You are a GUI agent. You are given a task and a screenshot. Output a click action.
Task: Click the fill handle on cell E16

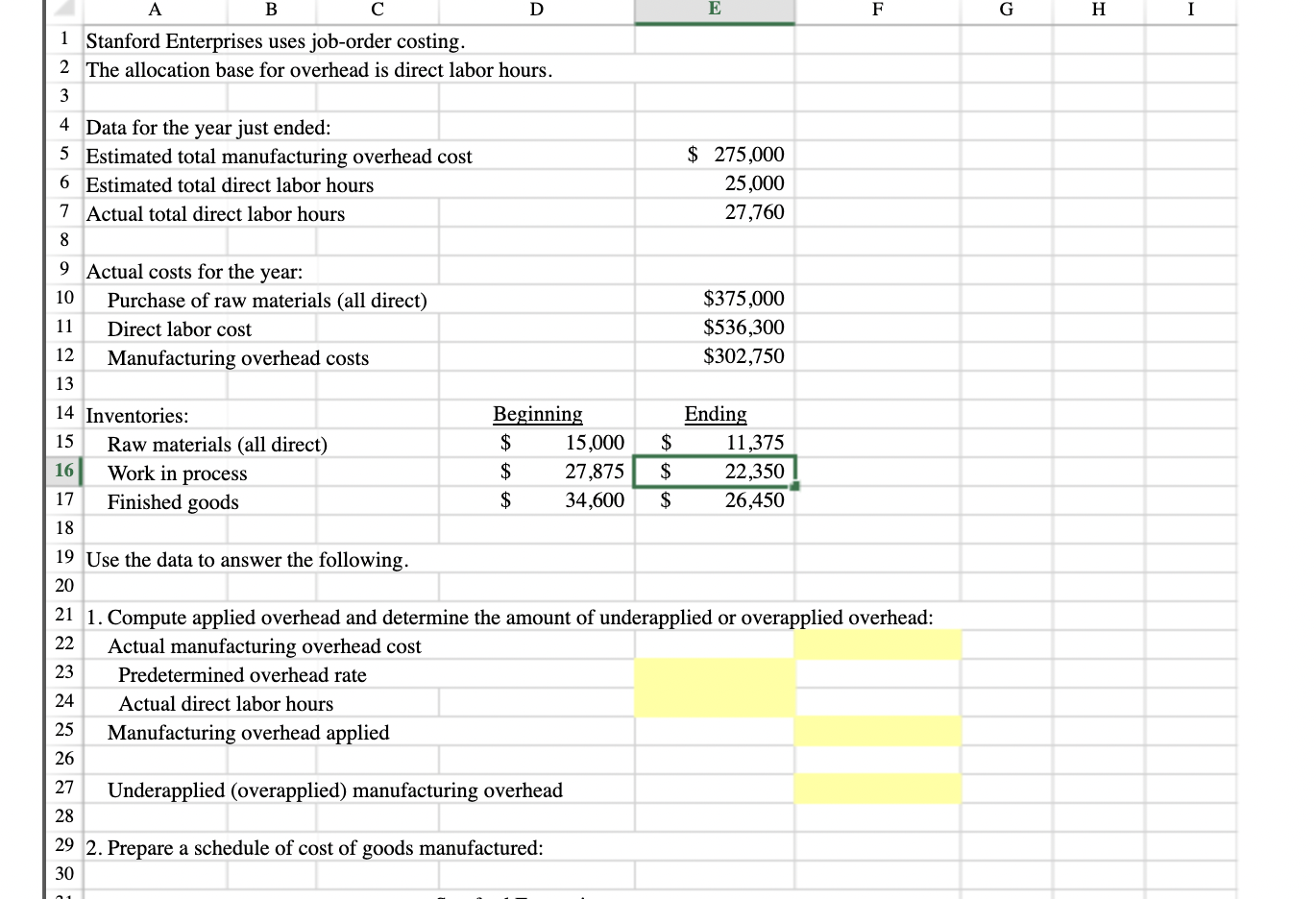coord(794,486)
